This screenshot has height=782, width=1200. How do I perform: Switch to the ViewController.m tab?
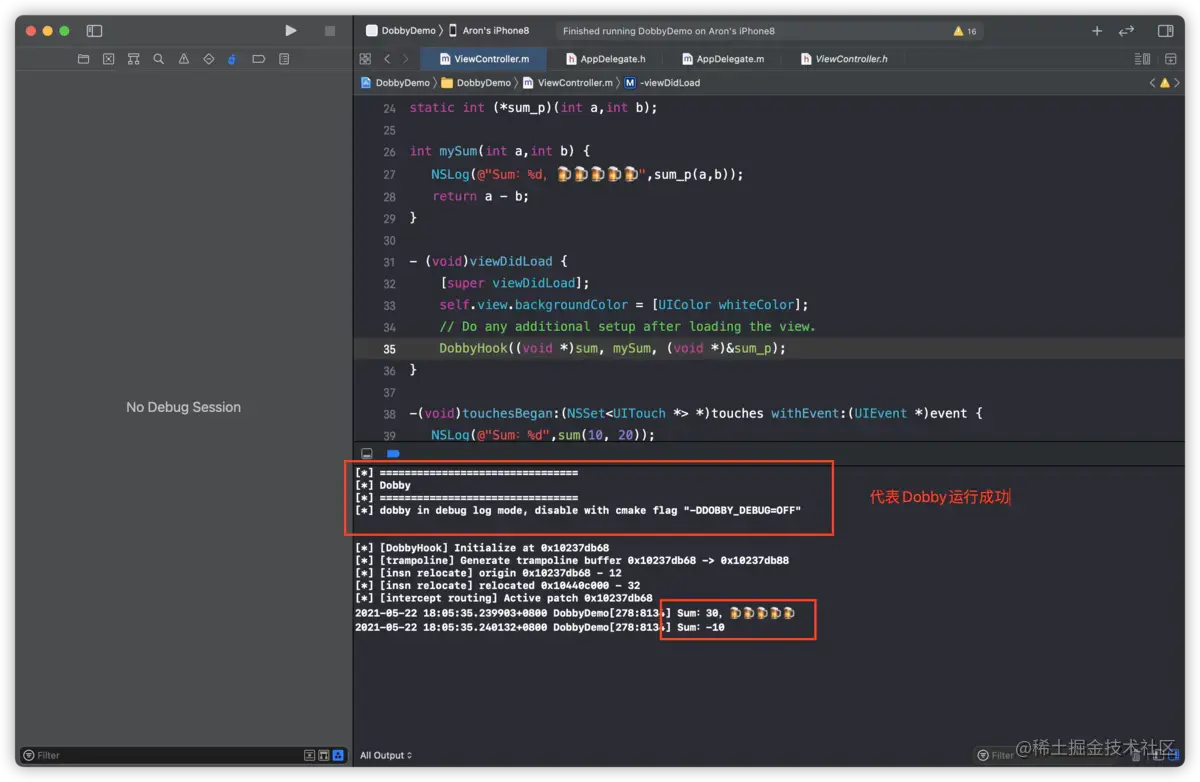pos(484,59)
